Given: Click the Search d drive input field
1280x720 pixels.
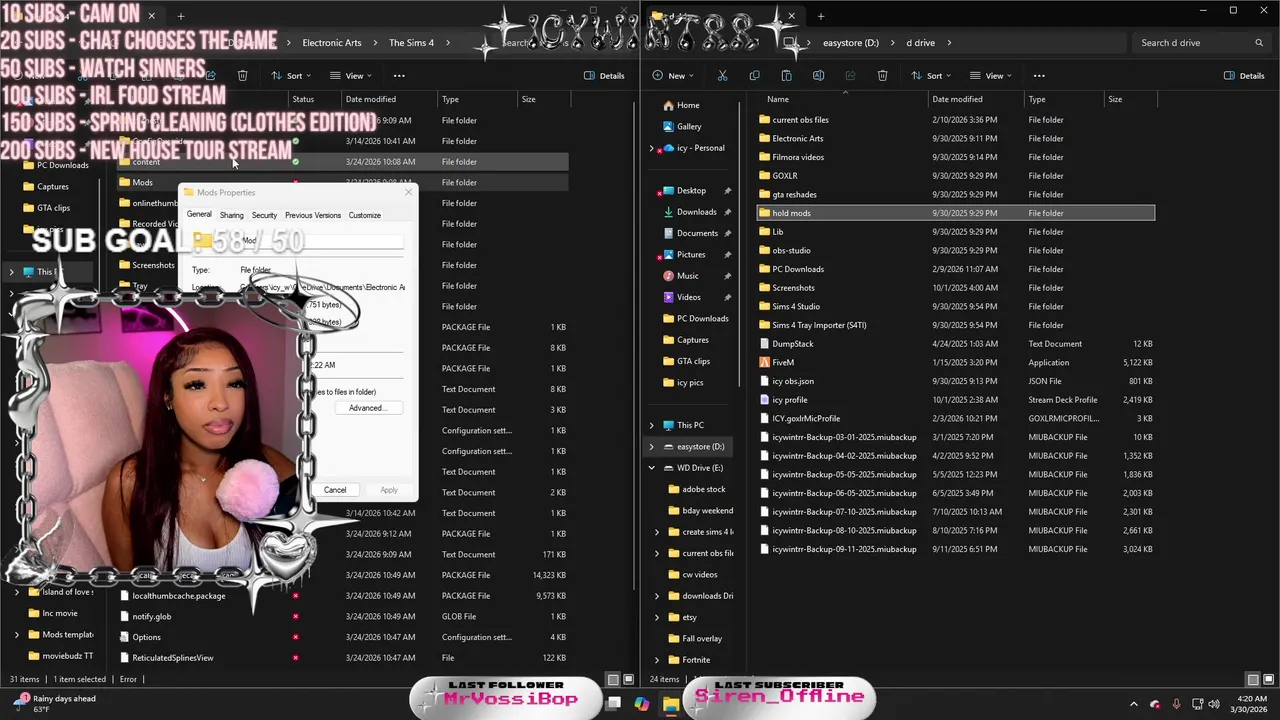Looking at the screenshot, I should 1201,43.
